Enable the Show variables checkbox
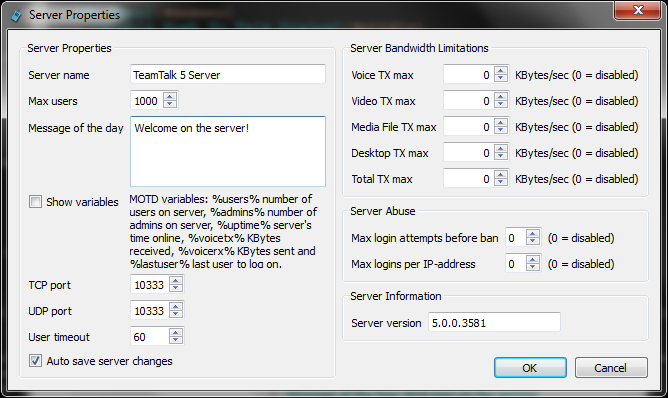668x398 pixels. point(35,201)
